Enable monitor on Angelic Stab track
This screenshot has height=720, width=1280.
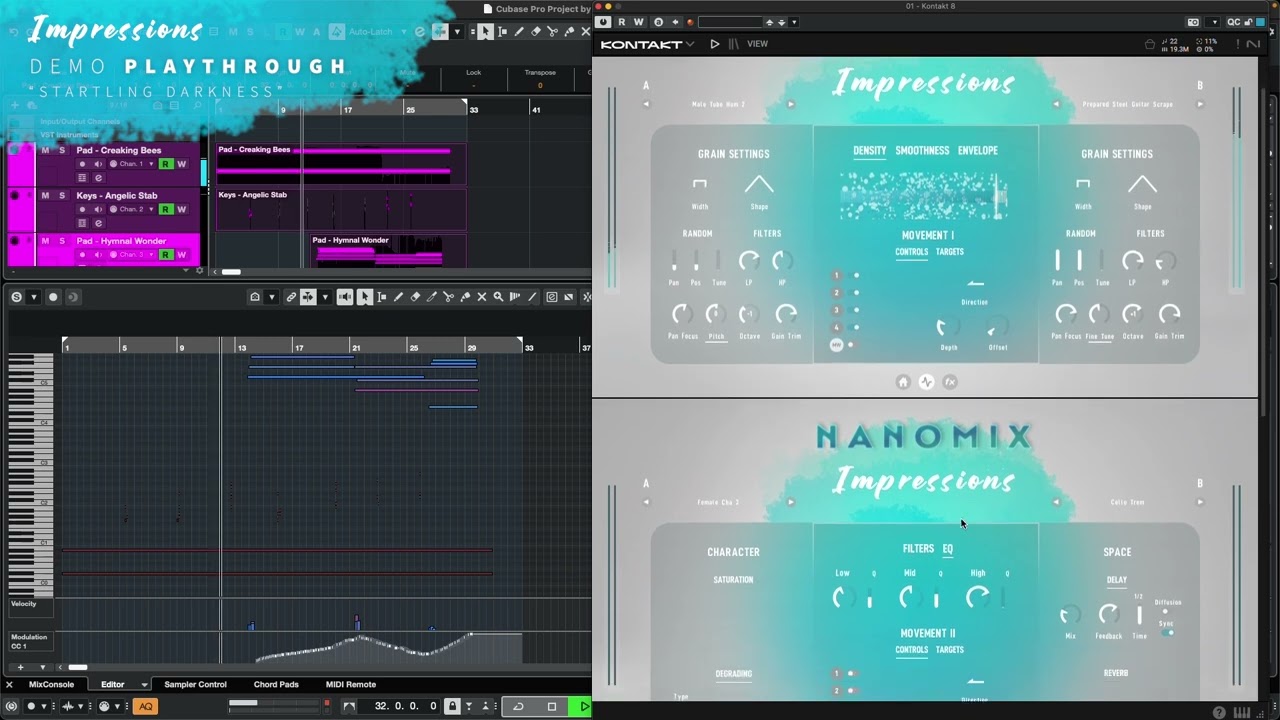pyautogui.click(x=98, y=209)
